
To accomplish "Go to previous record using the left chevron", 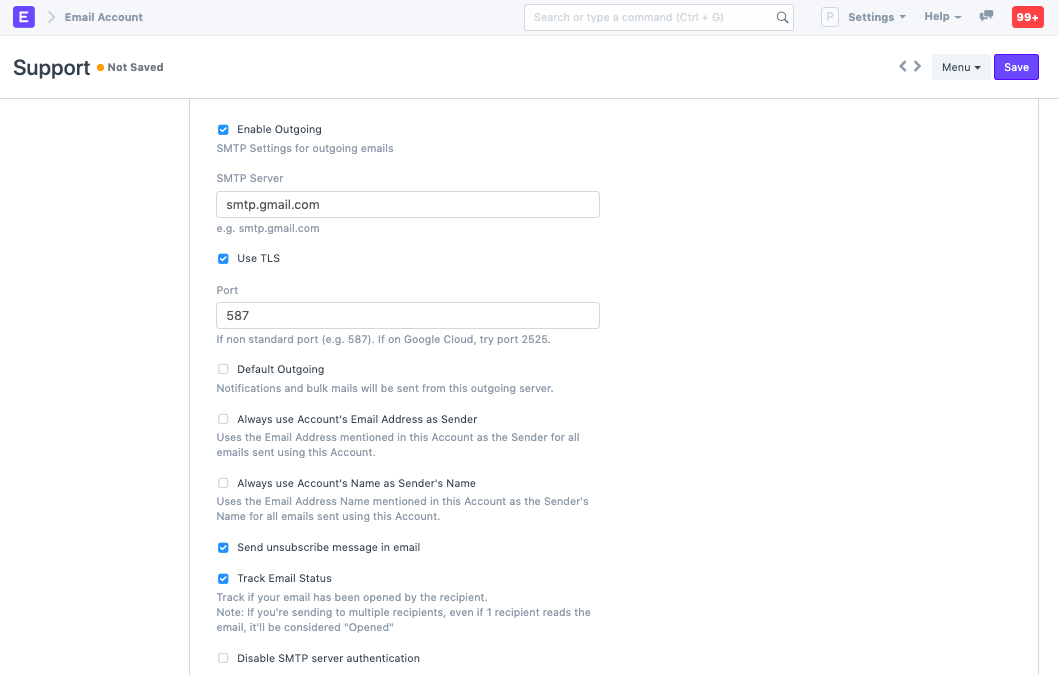I will click(902, 65).
